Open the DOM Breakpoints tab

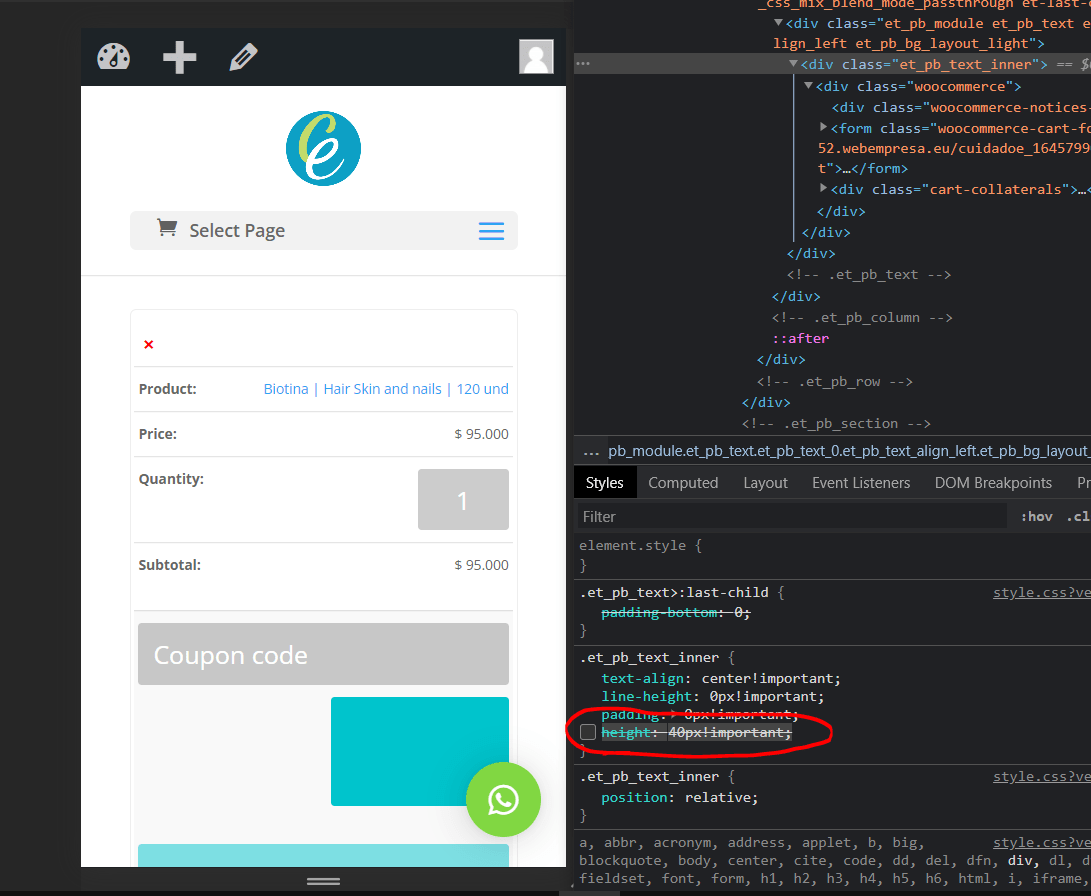click(x=993, y=483)
